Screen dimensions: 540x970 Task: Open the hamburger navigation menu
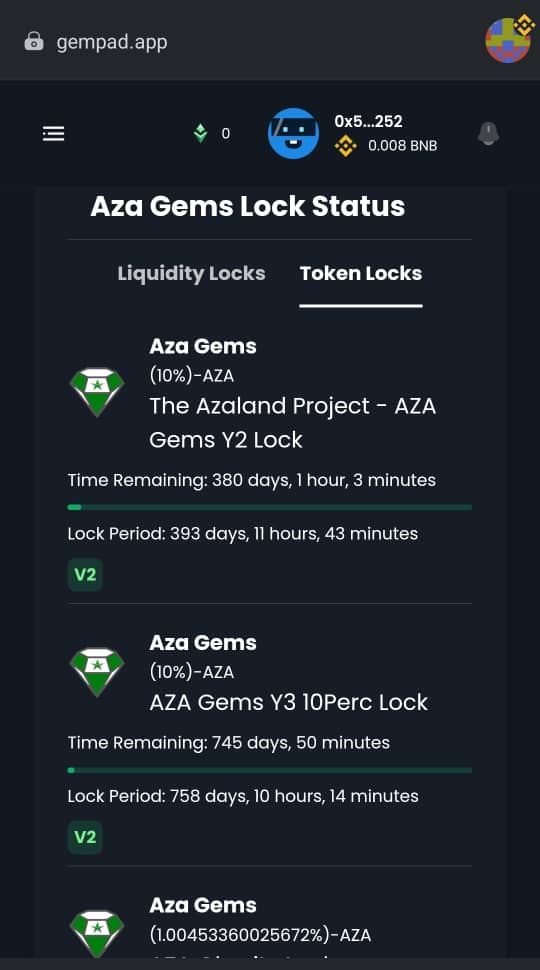point(53,134)
